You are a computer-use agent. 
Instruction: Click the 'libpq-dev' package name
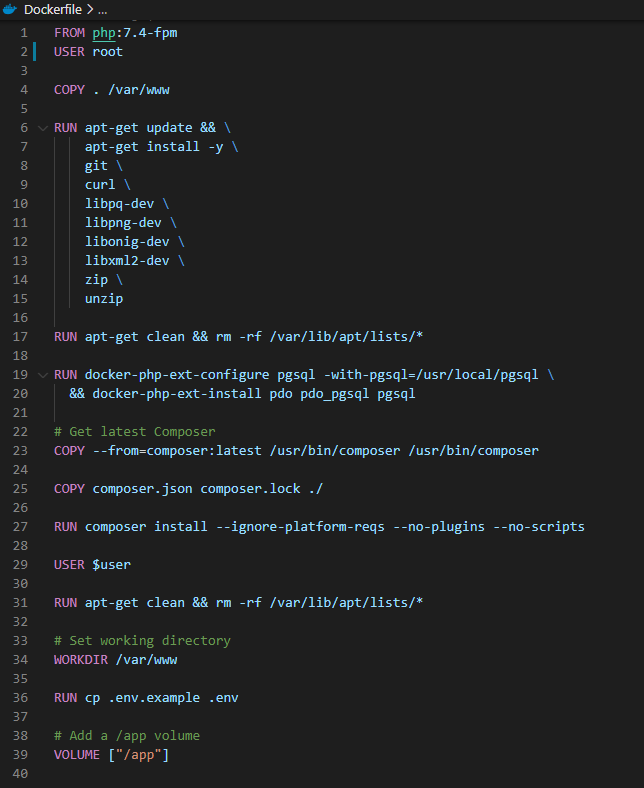point(119,204)
